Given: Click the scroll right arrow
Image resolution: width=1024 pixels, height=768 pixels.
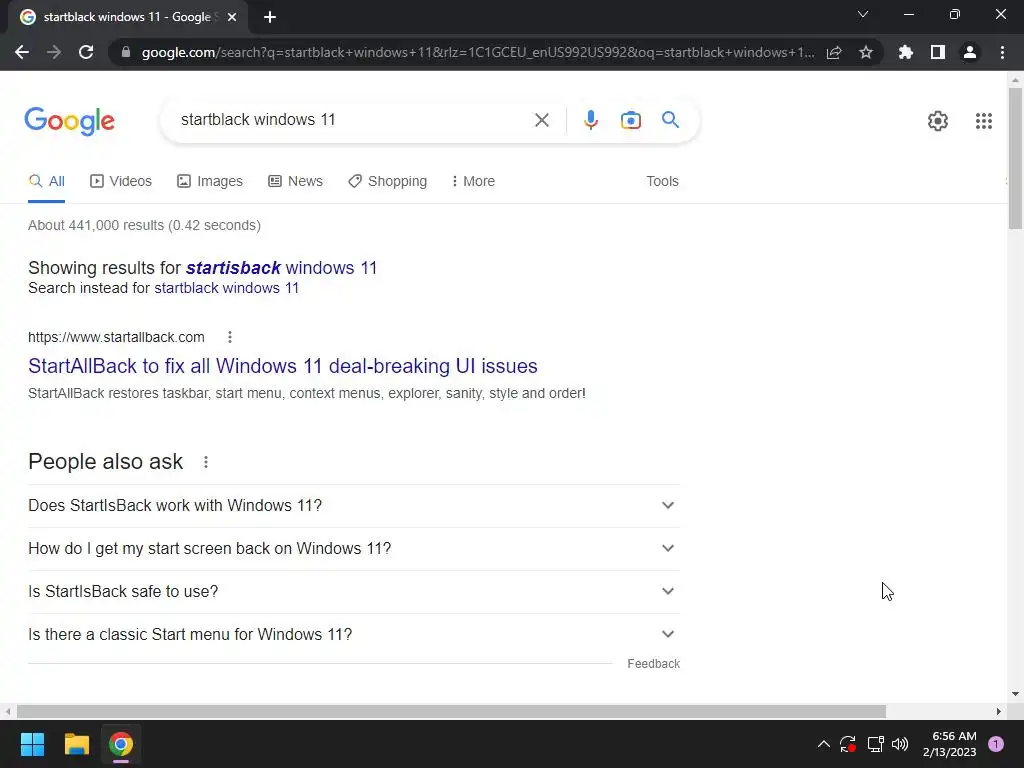Looking at the screenshot, I should tap(999, 711).
